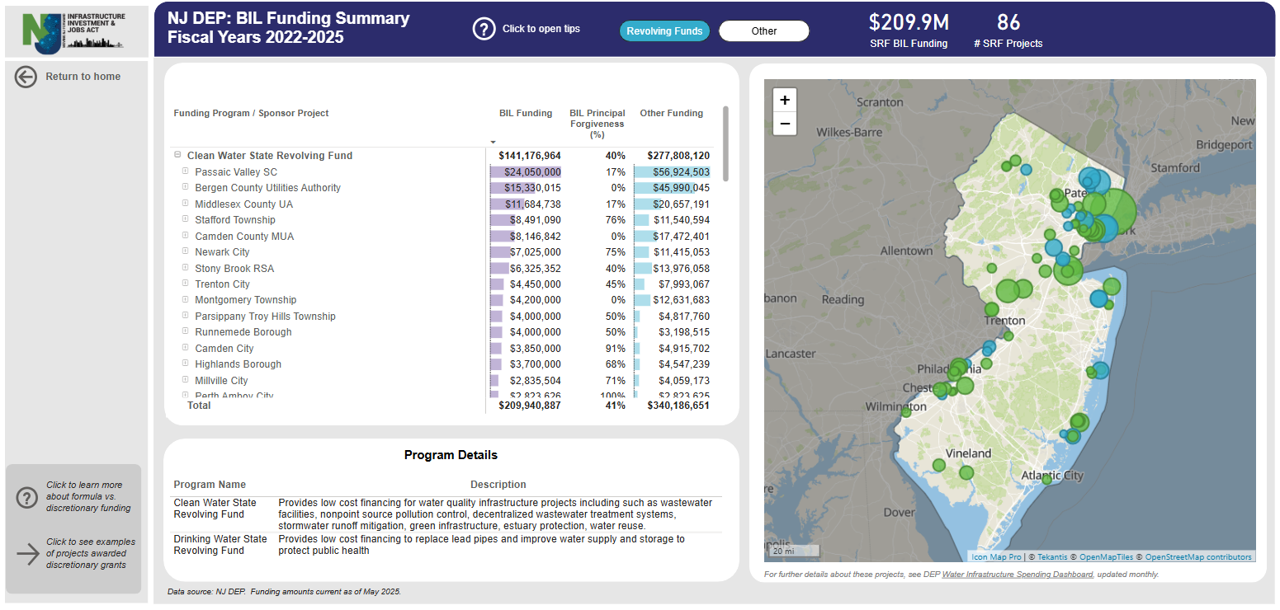The width and height of the screenshot is (1280, 610).
Task: Click the Return to home back arrow icon
Action: [x=25, y=76]
